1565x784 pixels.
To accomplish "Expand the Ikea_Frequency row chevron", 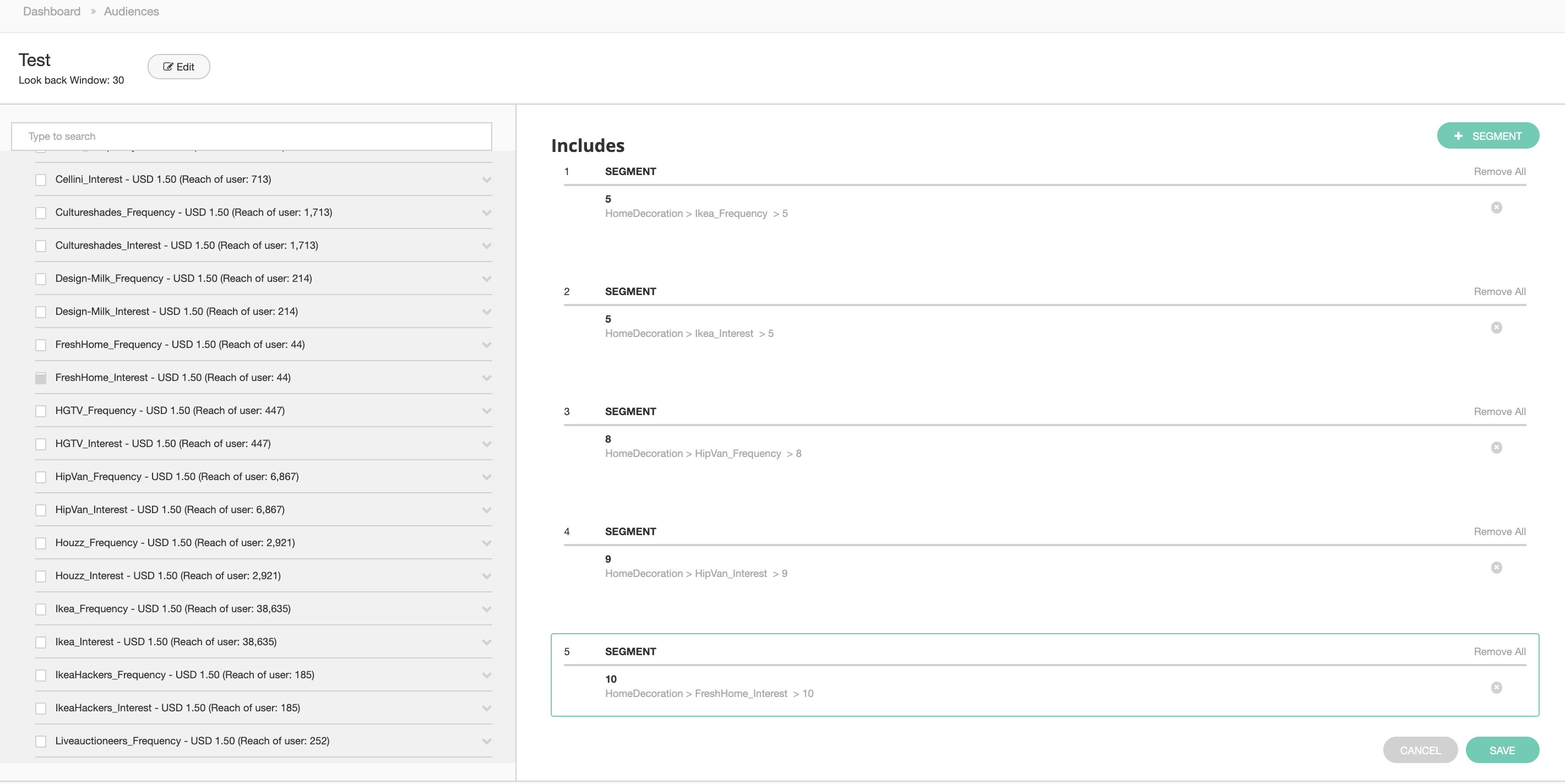I will (486, 609).
